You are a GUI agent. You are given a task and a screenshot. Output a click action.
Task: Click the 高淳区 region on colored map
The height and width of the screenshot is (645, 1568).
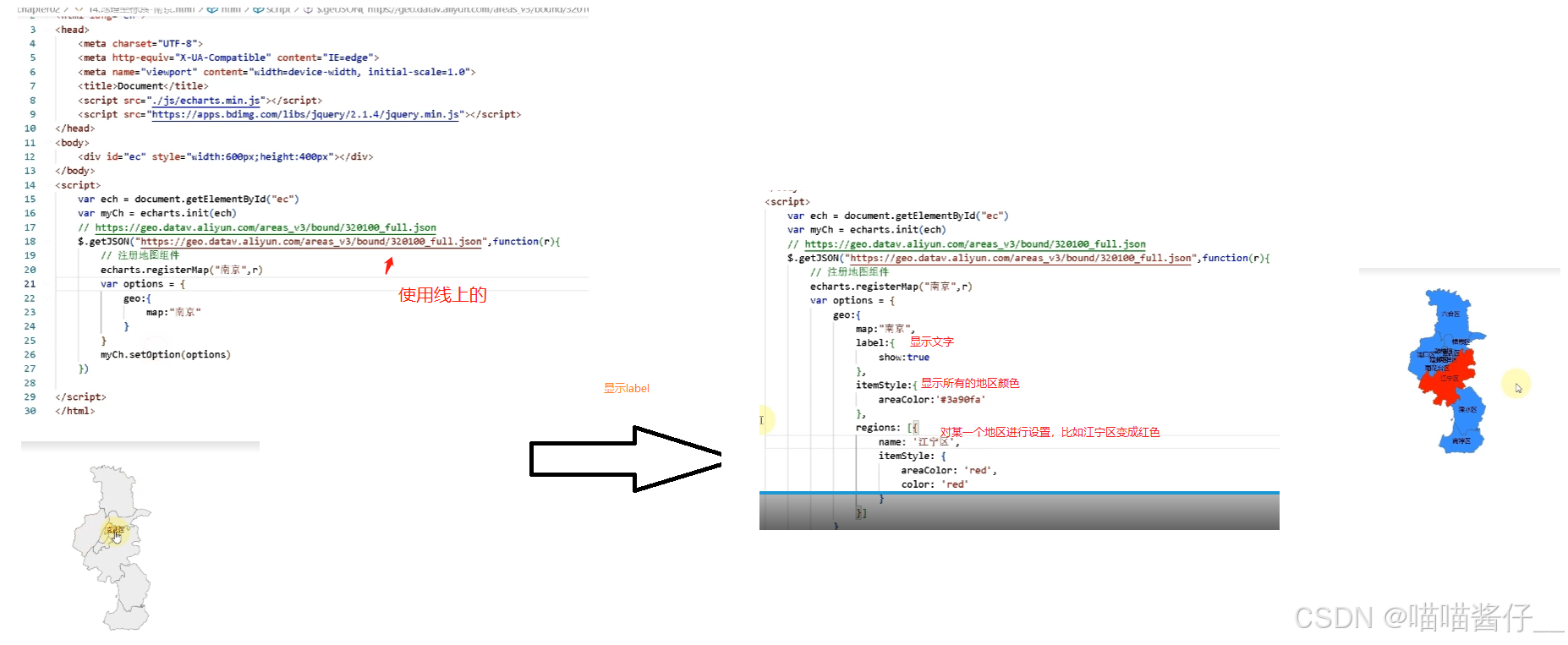(x=1461, y=441)
